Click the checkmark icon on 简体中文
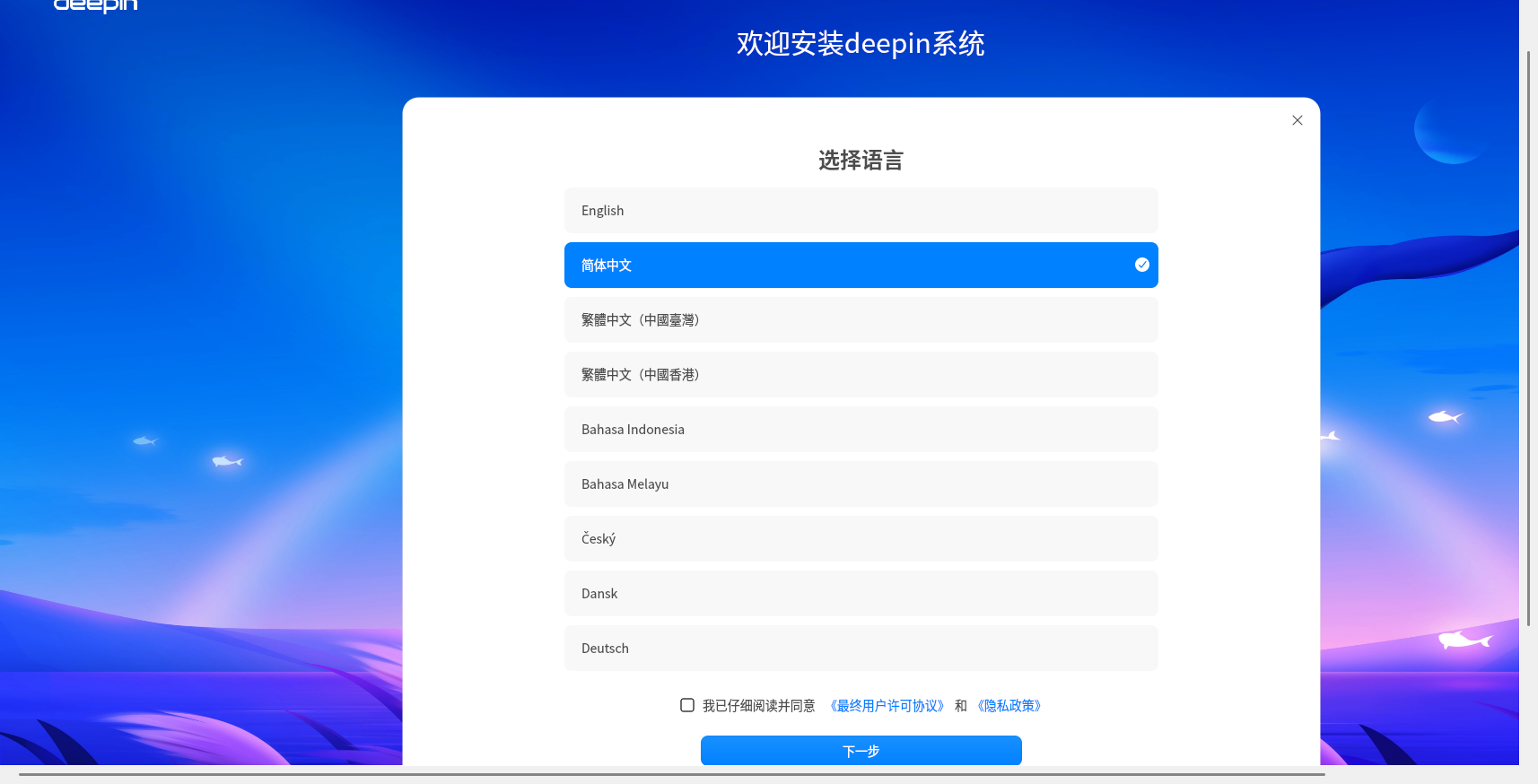 (x=1141, y=265)
